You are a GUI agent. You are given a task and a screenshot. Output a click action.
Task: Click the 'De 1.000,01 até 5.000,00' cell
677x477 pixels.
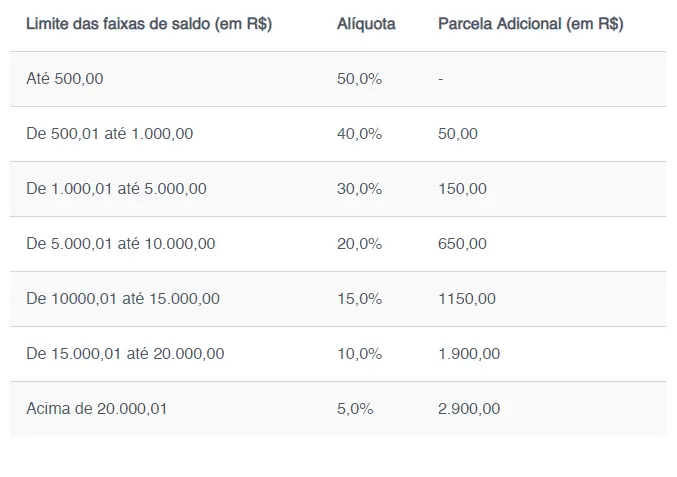pos(117,189)
